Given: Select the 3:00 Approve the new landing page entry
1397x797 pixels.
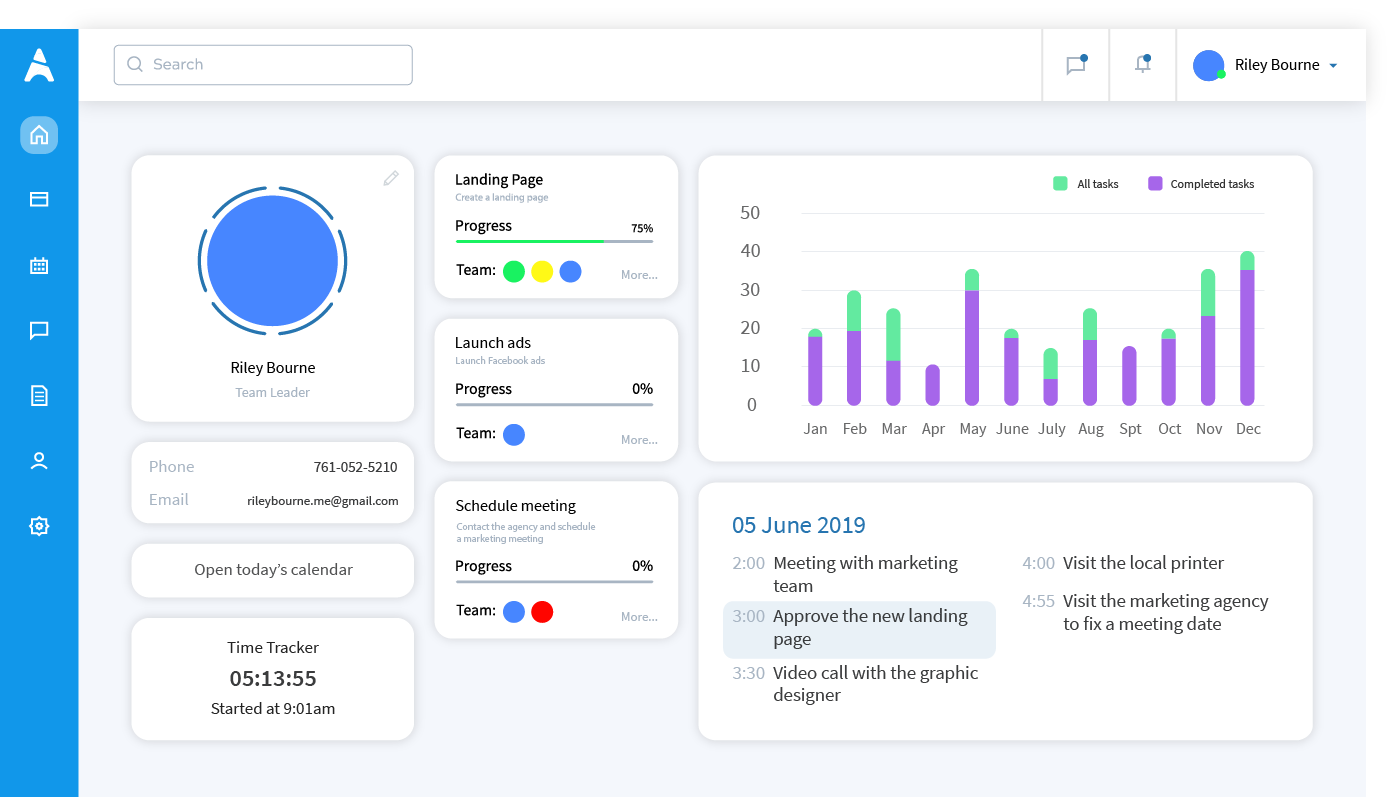Looking at the screenshot, I should [x=859, y=629].
